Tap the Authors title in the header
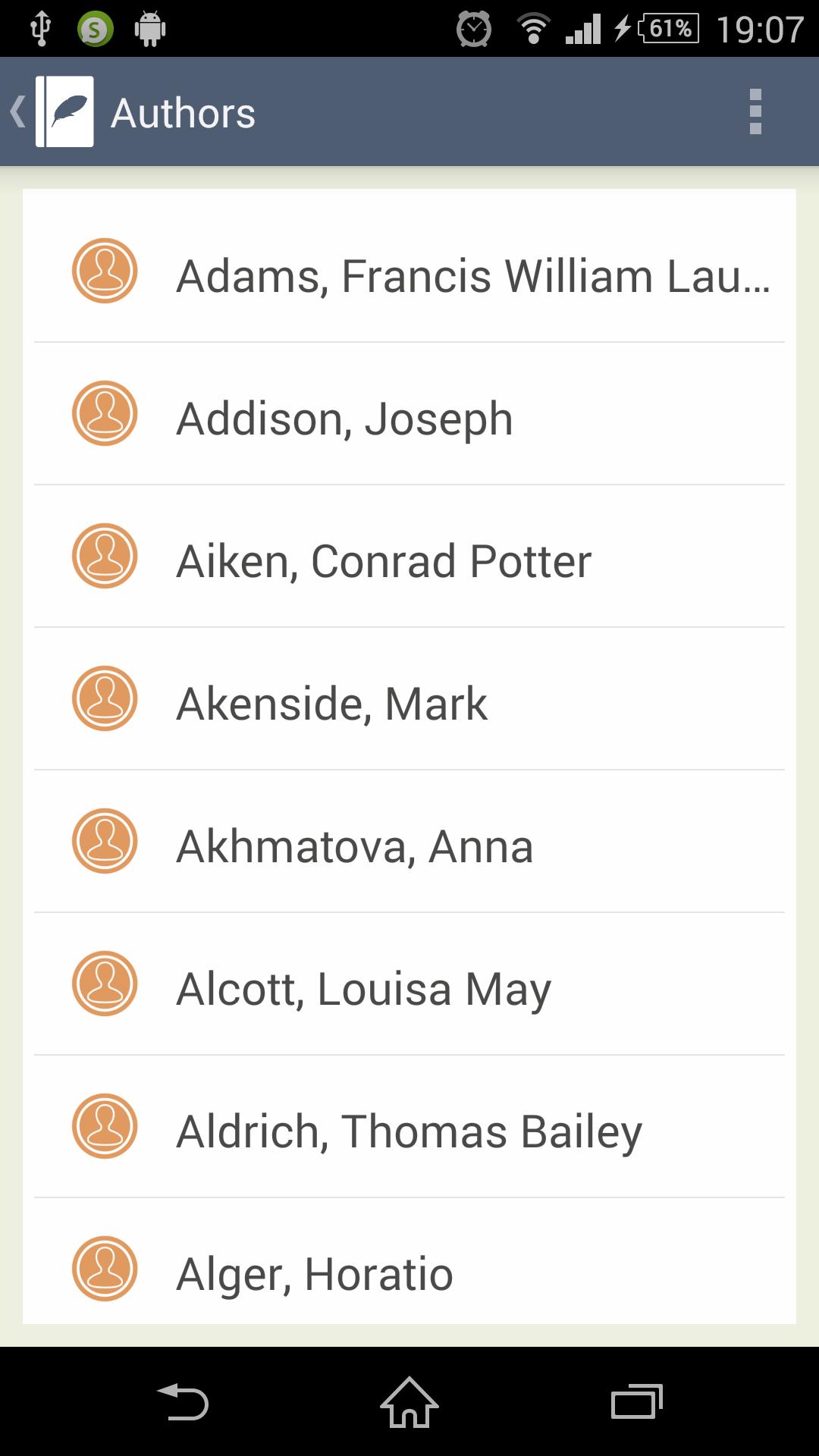 183,113
